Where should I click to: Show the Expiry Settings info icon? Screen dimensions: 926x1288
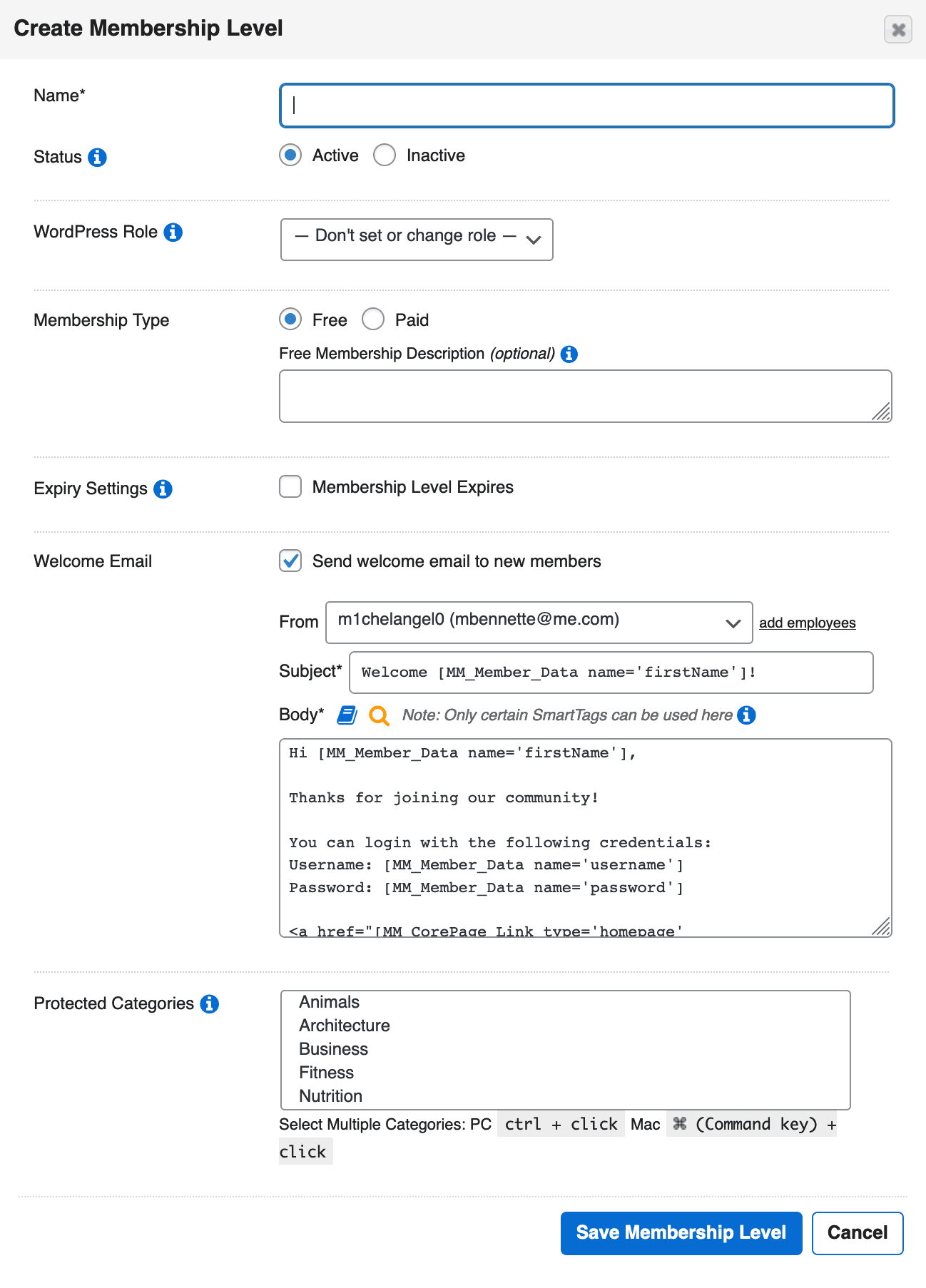pyautogui.click(x=163, y=489)
